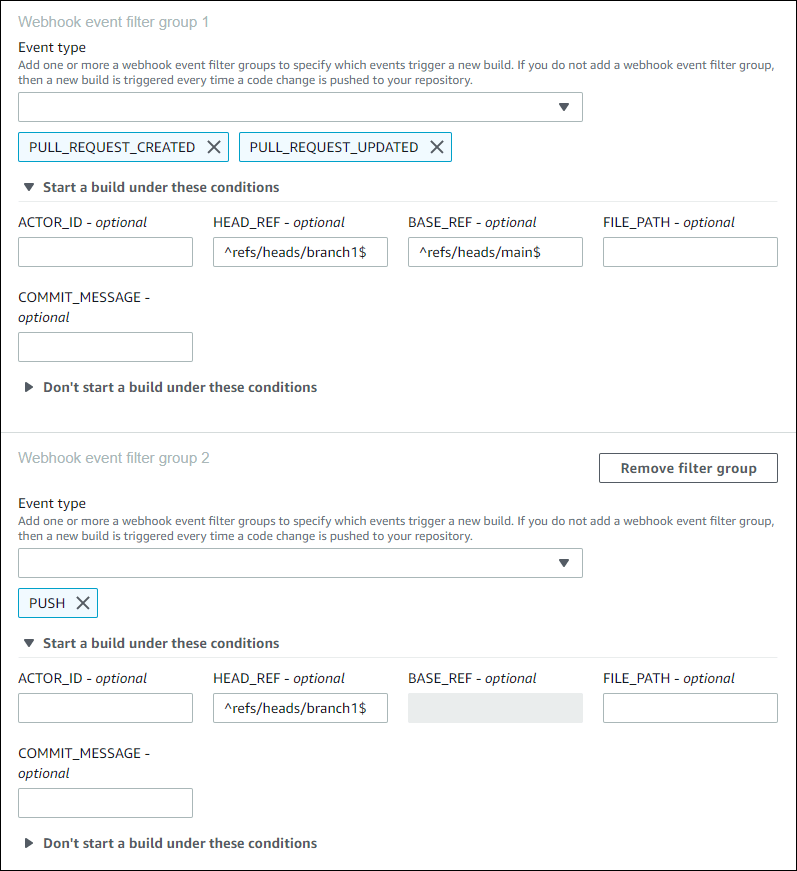Image resolution: width=797 pixels, height=871 pixels.
Task: Click the disclosure triangle before group 2 don't-start conditions
Action: tap(27, 843)
